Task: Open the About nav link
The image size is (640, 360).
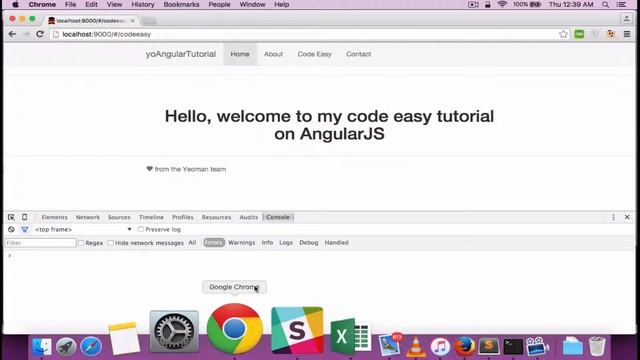Action: pos(273,54)
